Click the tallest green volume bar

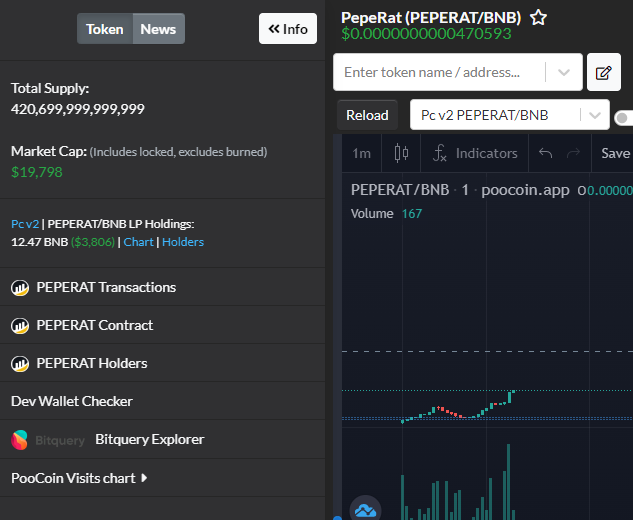point(509,482)
